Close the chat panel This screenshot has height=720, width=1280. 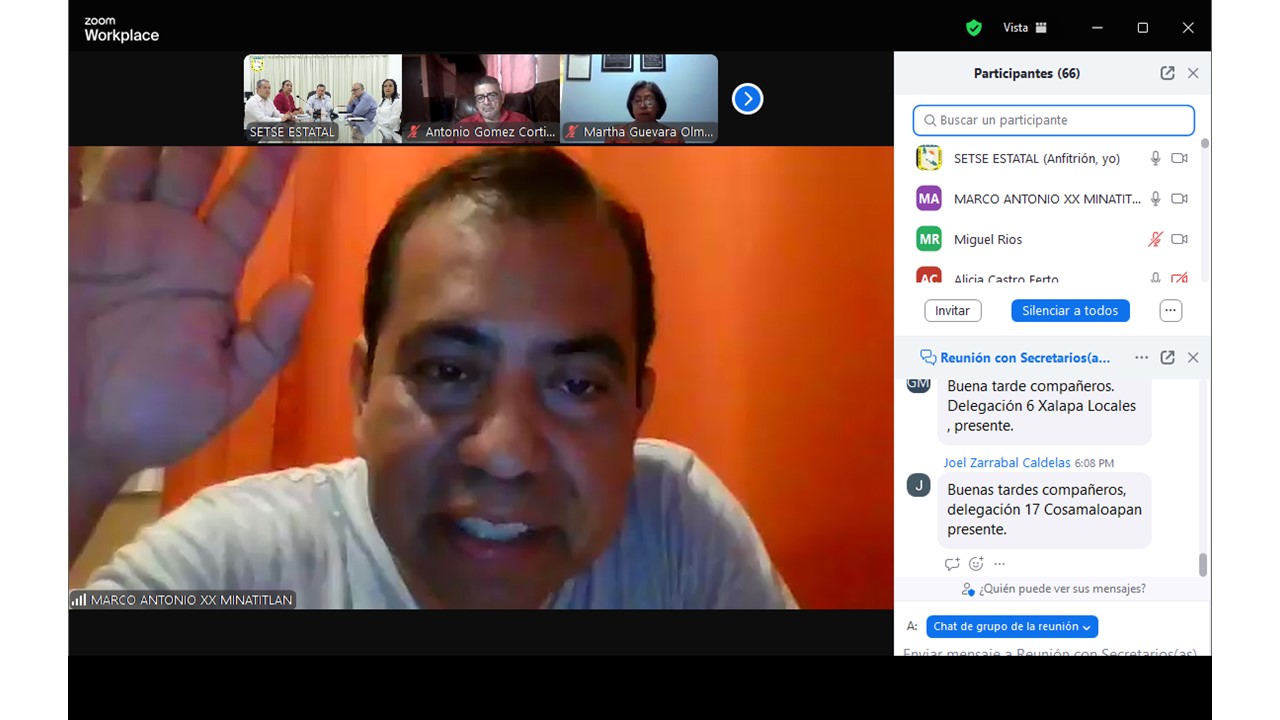1193,357
